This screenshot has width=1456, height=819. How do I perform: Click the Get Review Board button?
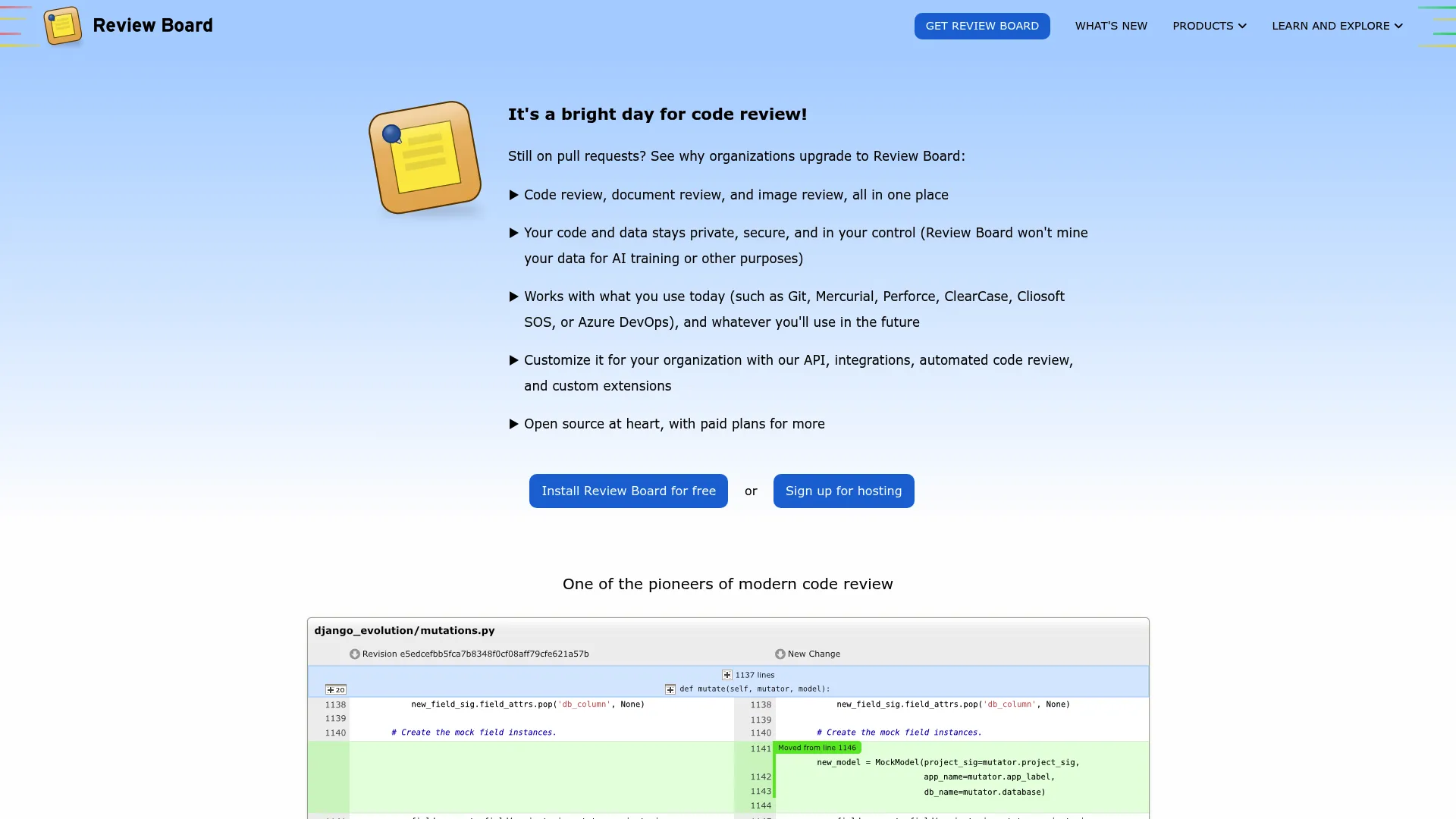[982, 26]
